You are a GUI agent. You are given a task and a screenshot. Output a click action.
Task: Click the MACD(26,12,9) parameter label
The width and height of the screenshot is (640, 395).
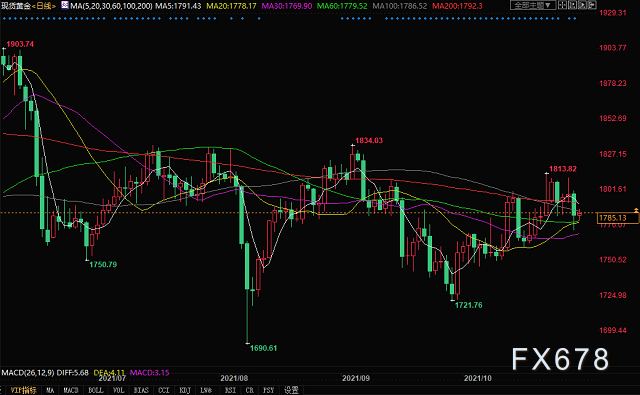pos(28,373)
